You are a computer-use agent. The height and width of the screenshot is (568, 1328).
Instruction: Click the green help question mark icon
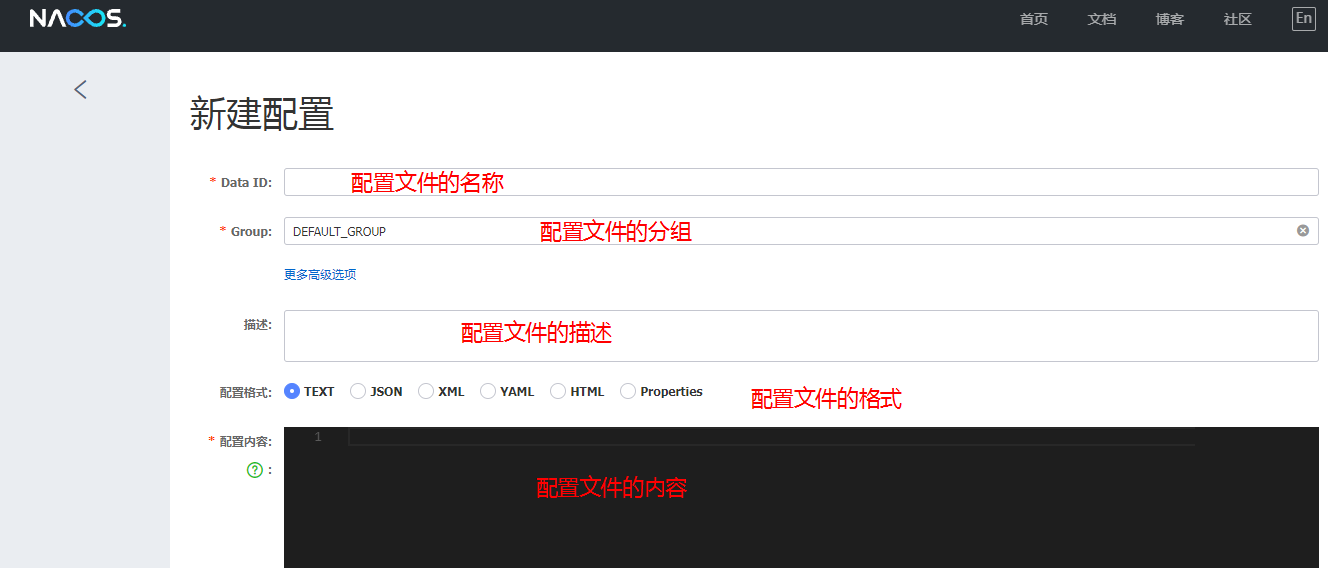254,470
